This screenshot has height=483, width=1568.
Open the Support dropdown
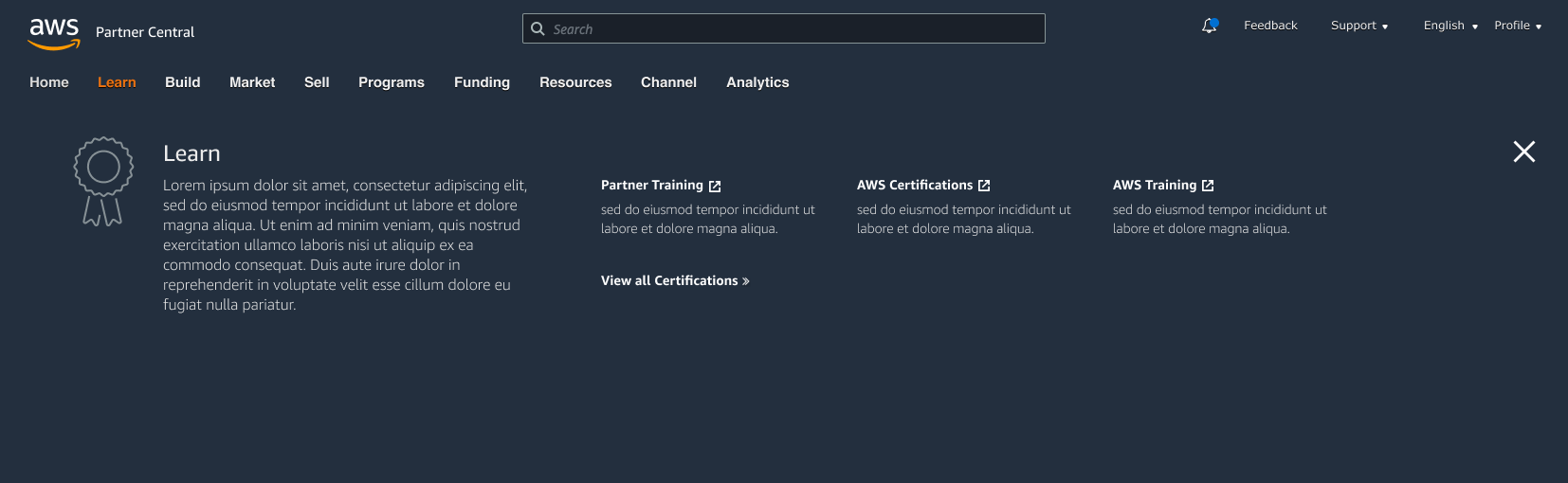[x=1359, y=26]
